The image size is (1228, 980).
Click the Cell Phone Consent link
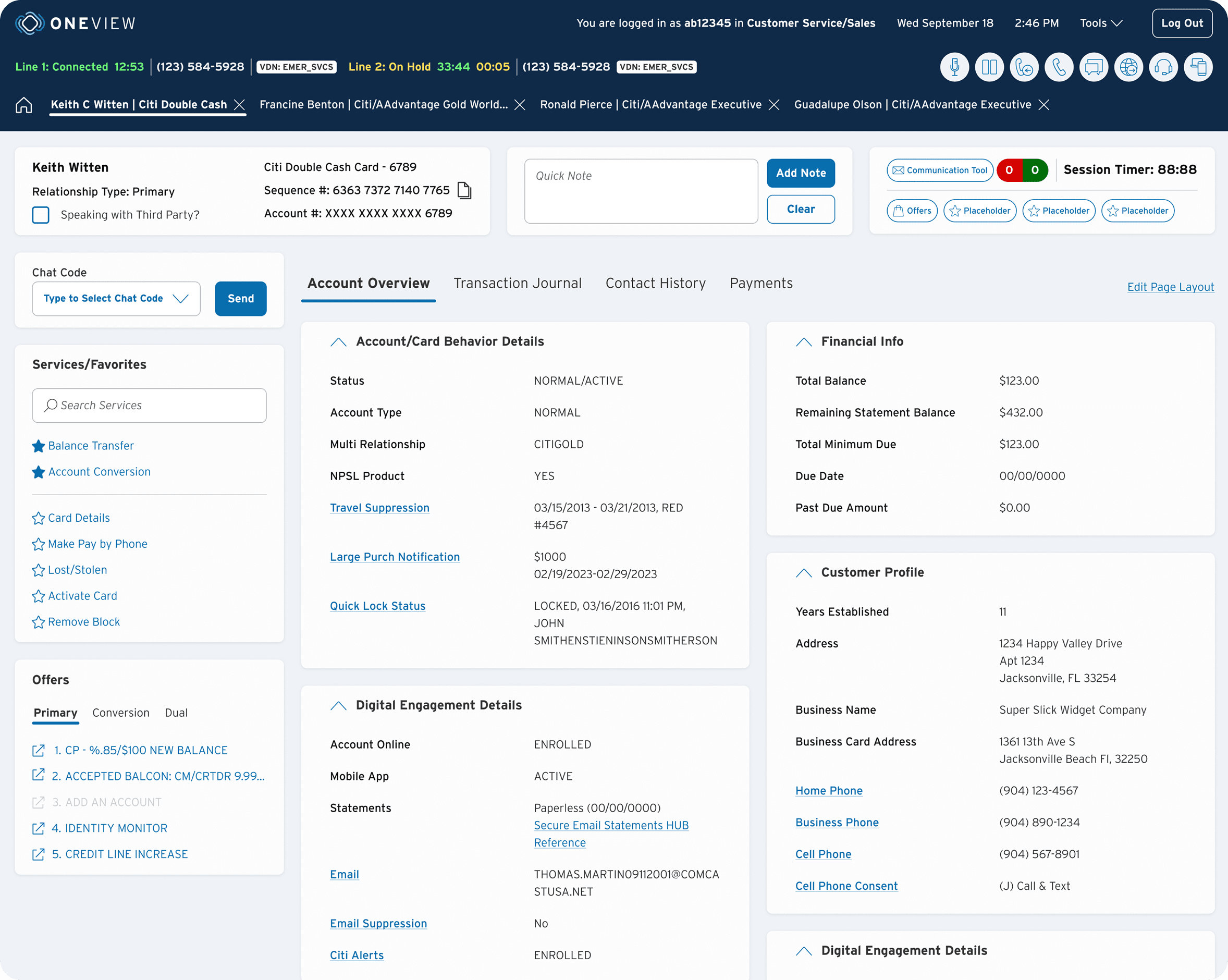(846, 886)
